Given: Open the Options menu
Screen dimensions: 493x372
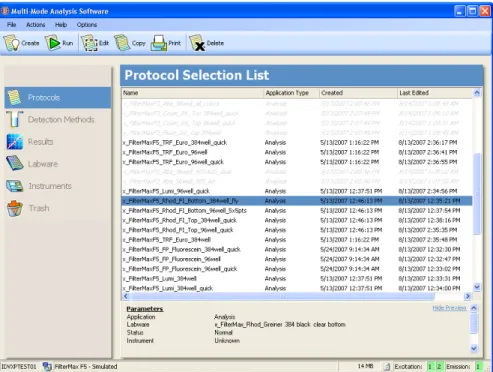Looking at the screenshot, I should click(87, 25).
